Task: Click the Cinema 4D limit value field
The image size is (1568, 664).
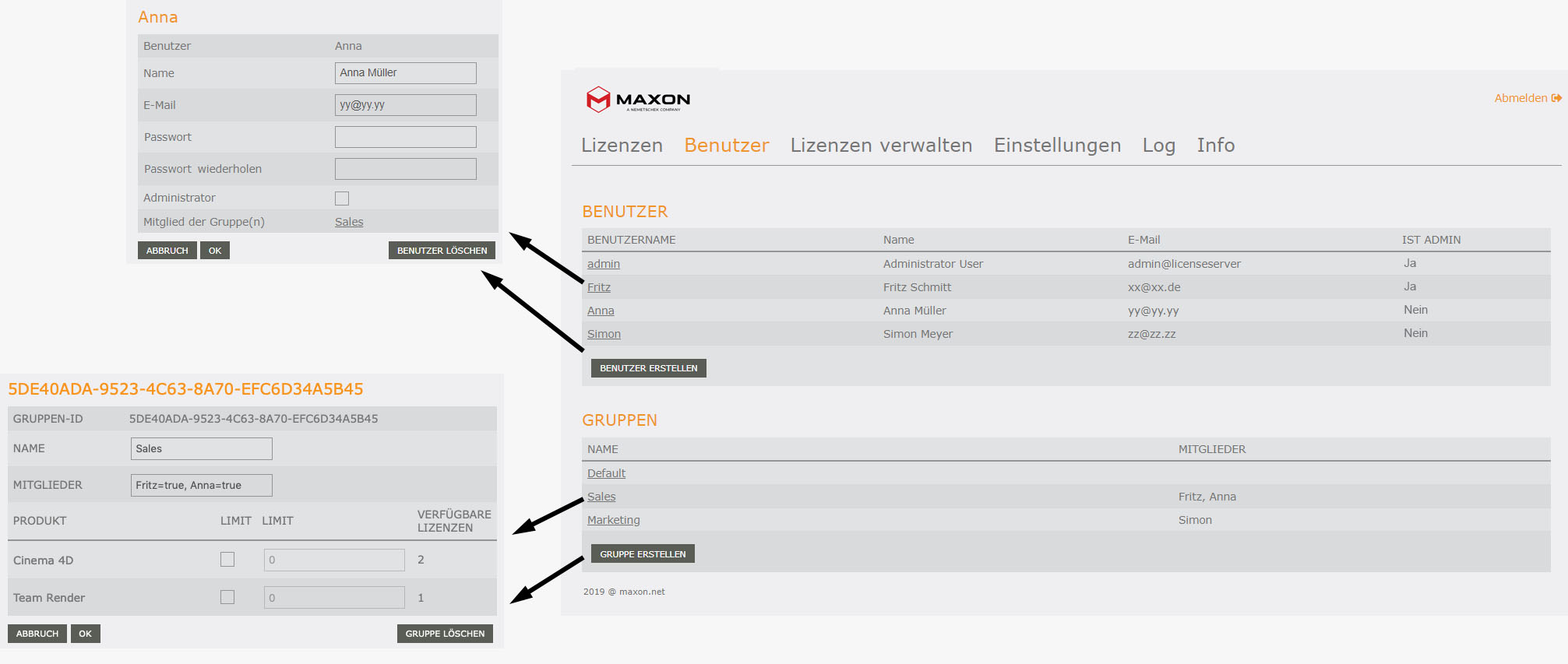Action: pos(333,560)
